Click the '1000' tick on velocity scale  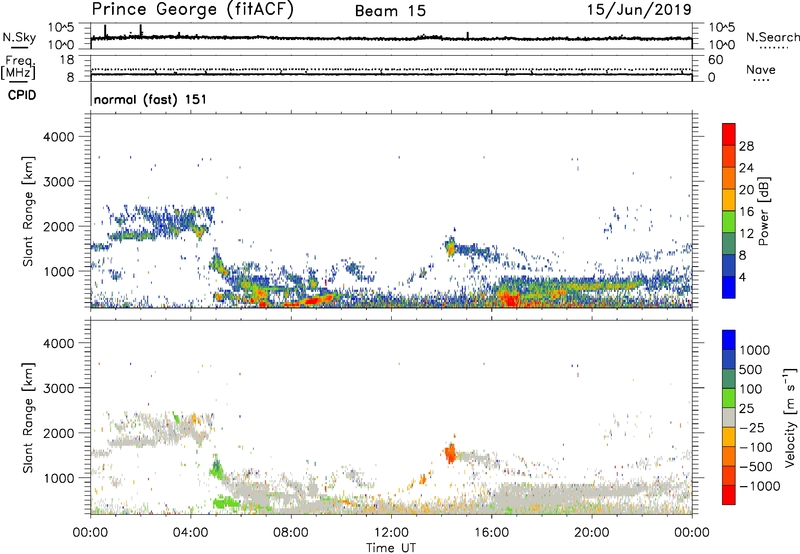point(754,350)
